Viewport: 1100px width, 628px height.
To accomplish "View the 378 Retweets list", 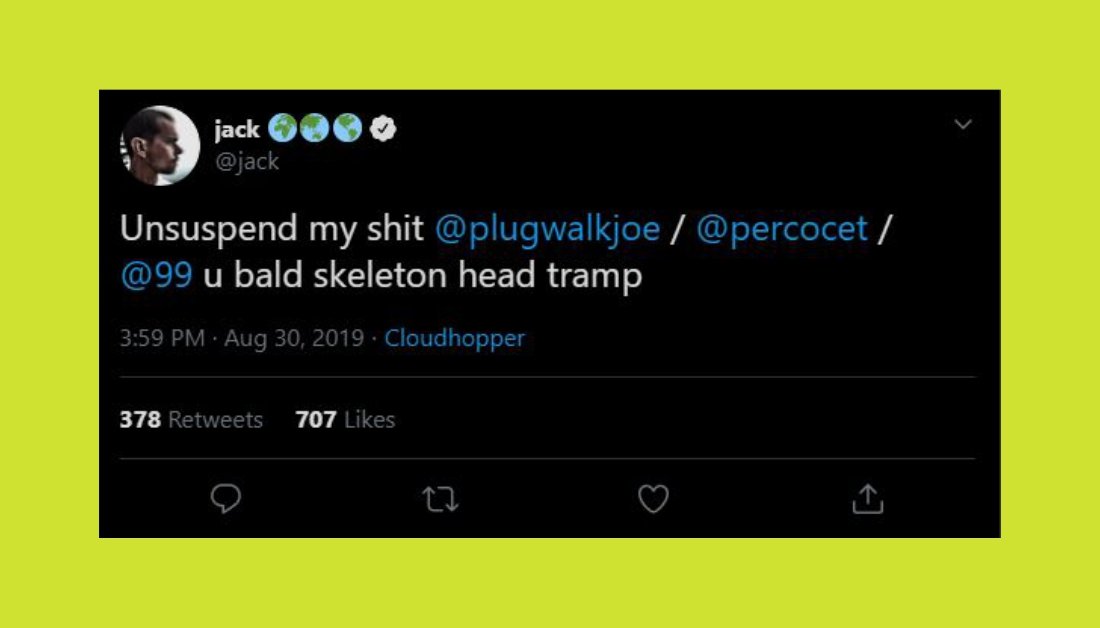I will (191, 420).
